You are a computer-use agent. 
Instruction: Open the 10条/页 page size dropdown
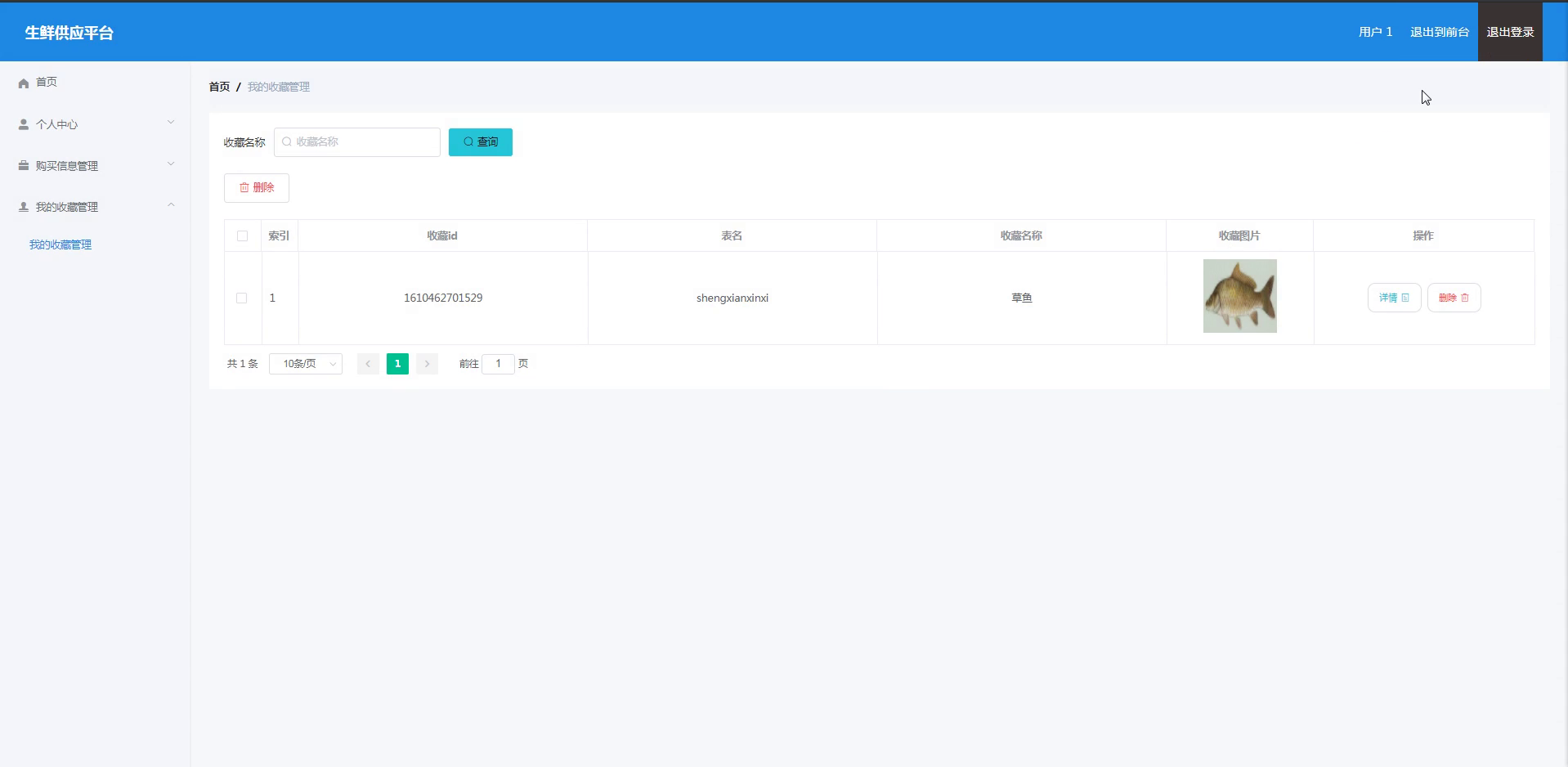306,364
